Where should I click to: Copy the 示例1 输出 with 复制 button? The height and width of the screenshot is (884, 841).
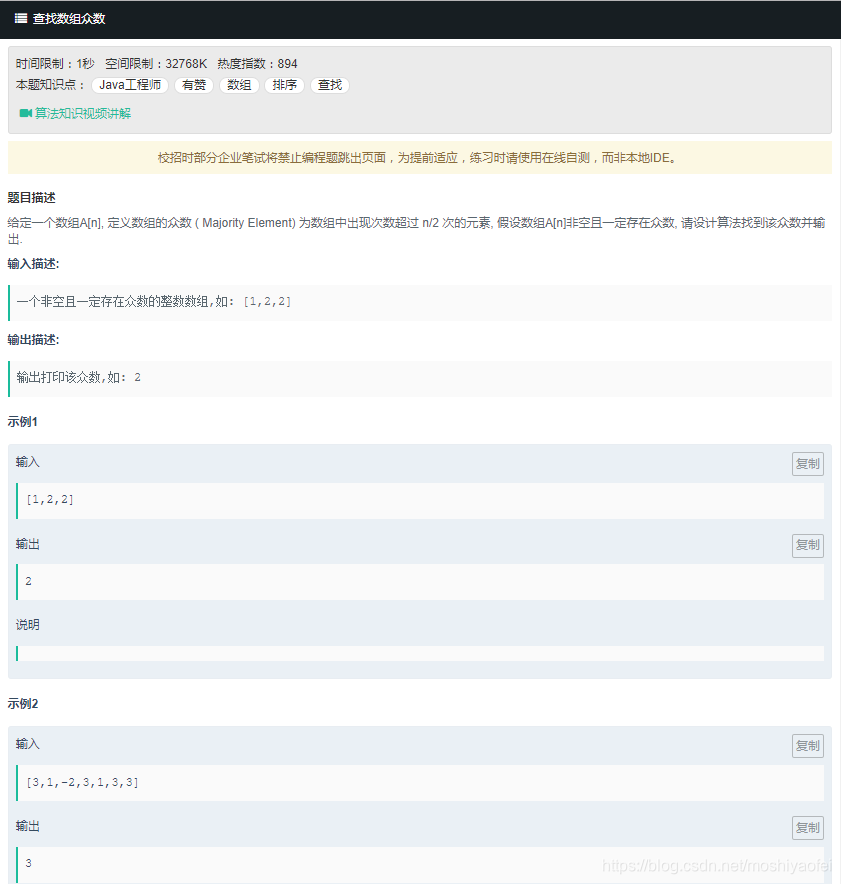click(x=808, y=546)
